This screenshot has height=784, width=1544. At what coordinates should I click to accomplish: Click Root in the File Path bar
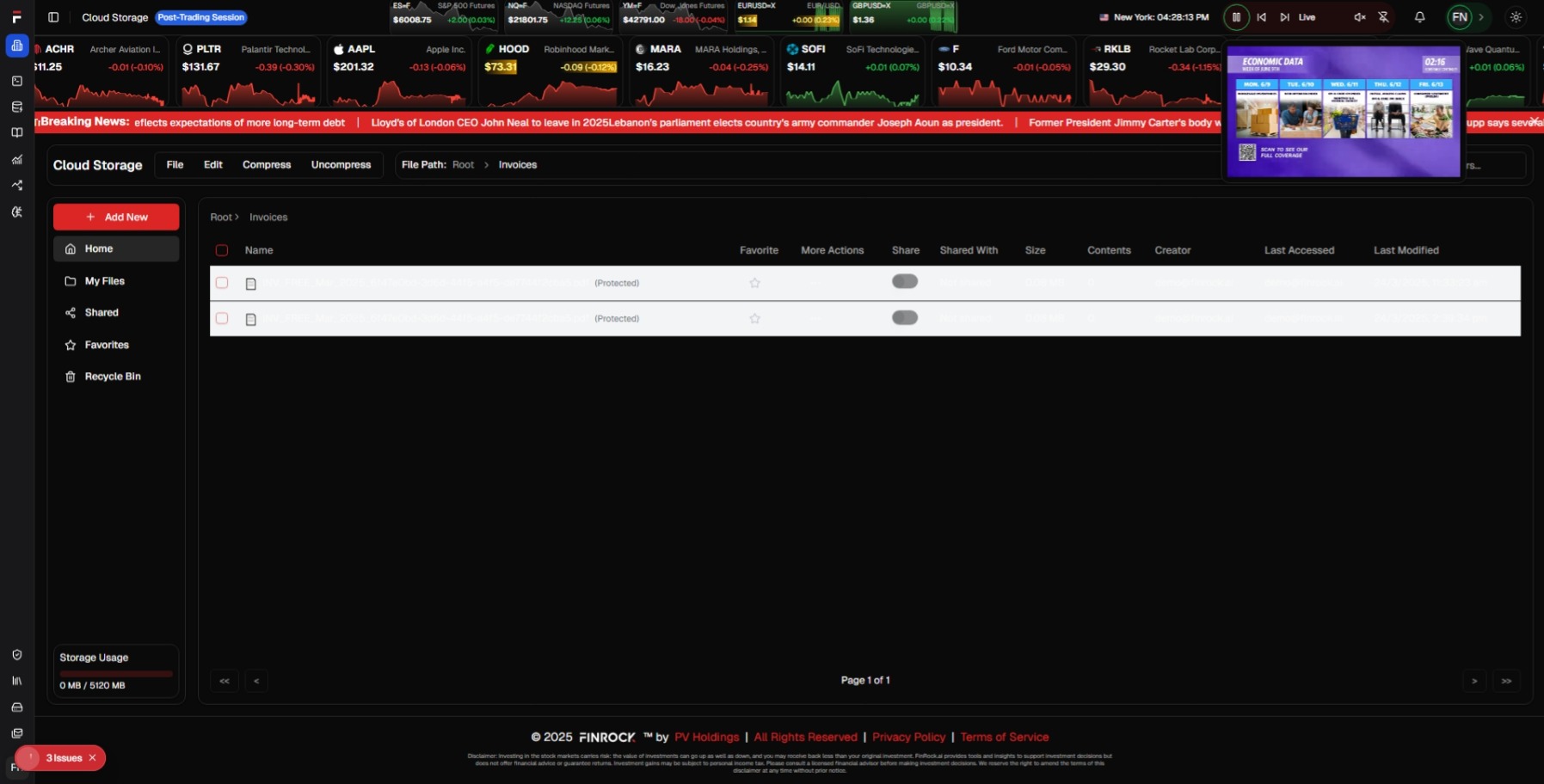463,165
